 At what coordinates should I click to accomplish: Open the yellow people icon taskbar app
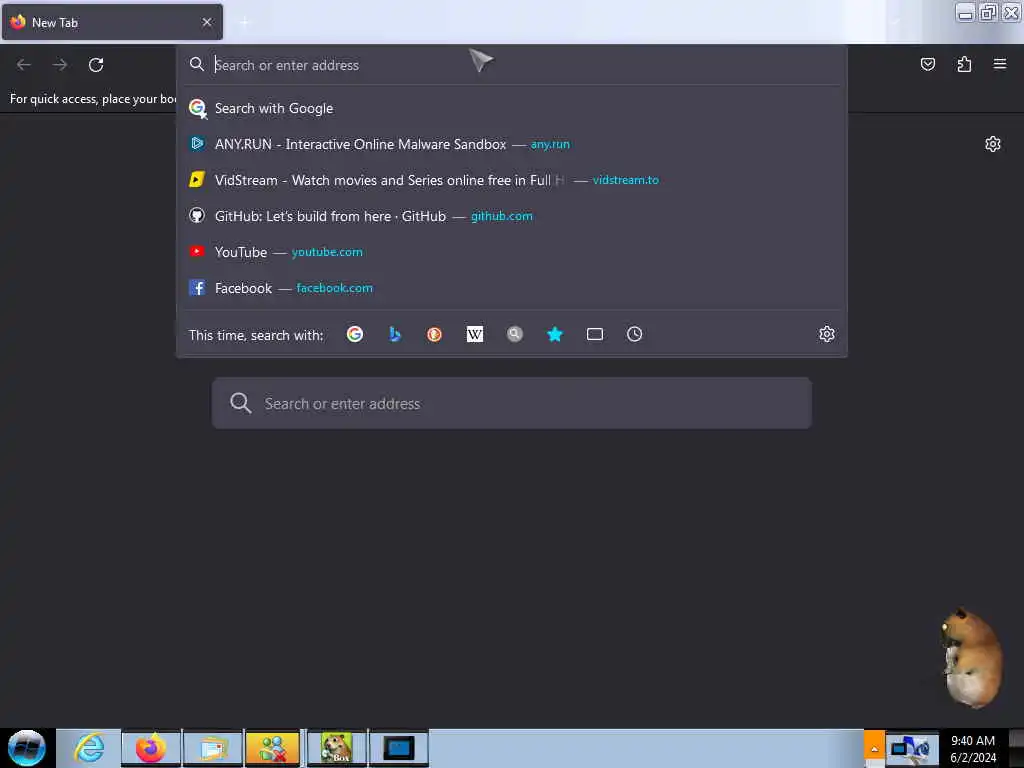[x=273, y=748]
